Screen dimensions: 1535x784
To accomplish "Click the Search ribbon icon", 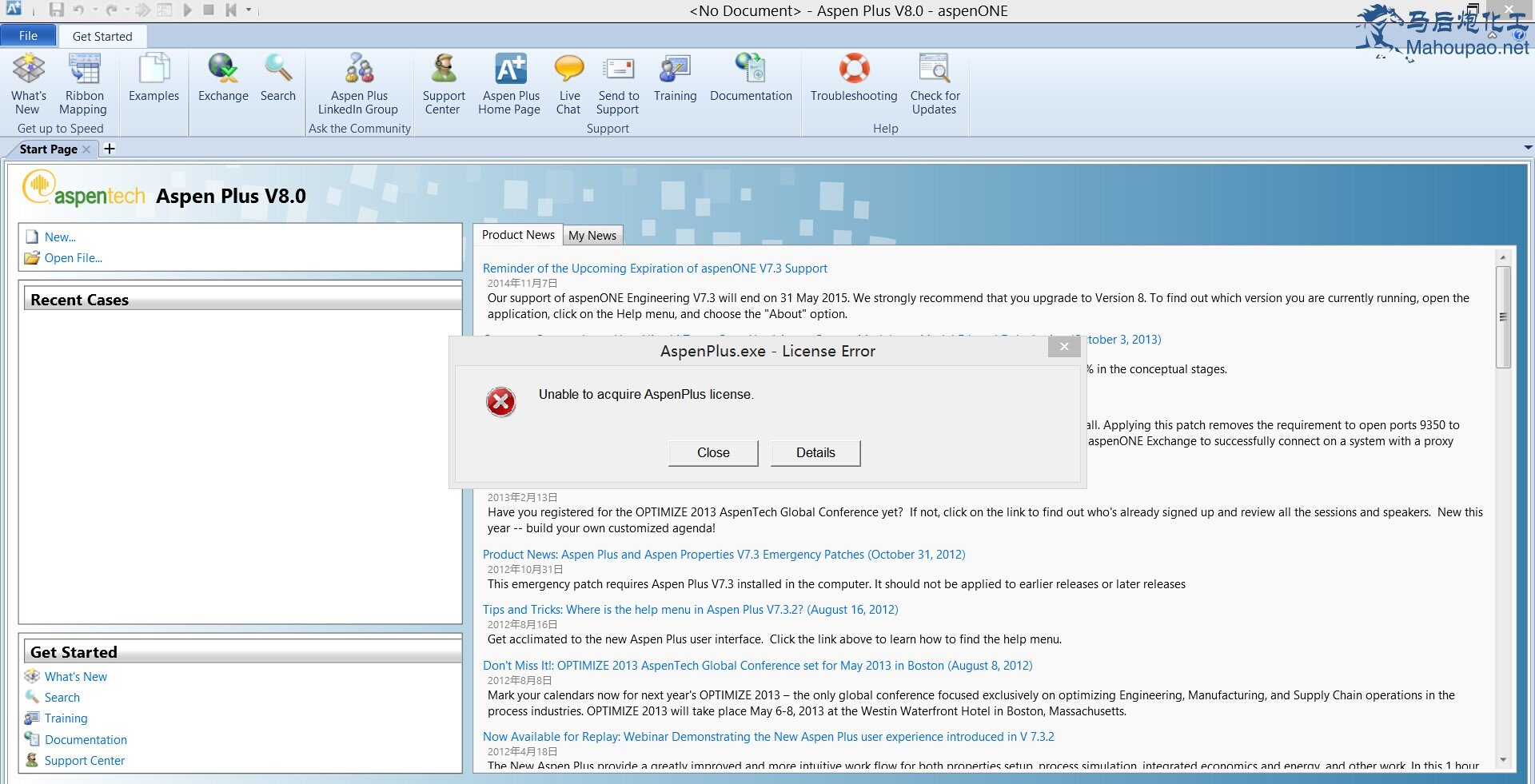I will (x=277, y=78).
